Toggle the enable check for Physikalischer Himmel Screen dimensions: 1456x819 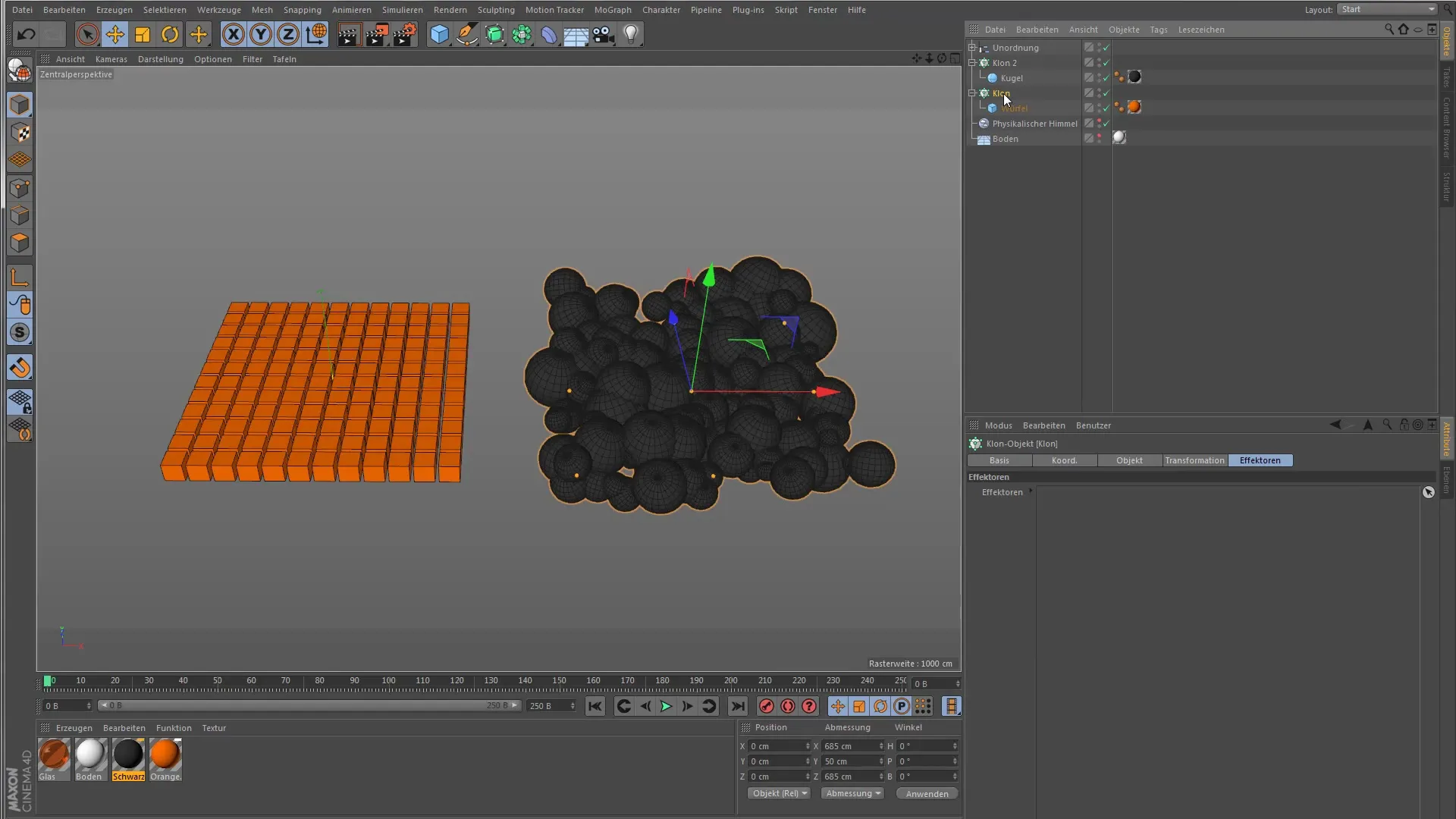(1106, 124)
